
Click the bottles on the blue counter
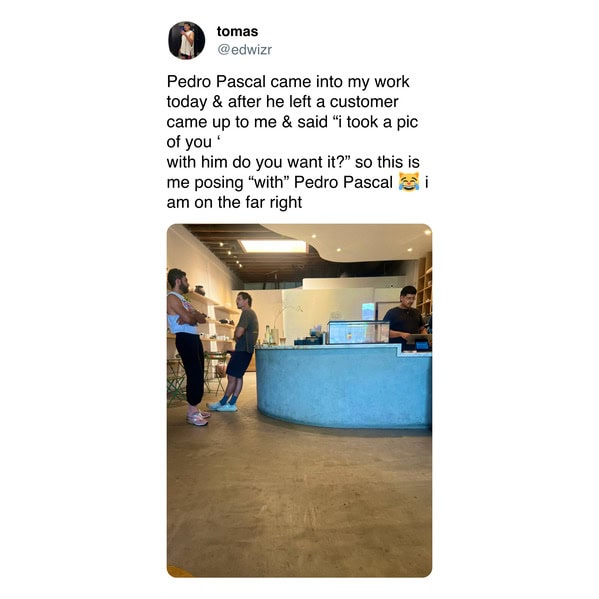click(269, 336)
